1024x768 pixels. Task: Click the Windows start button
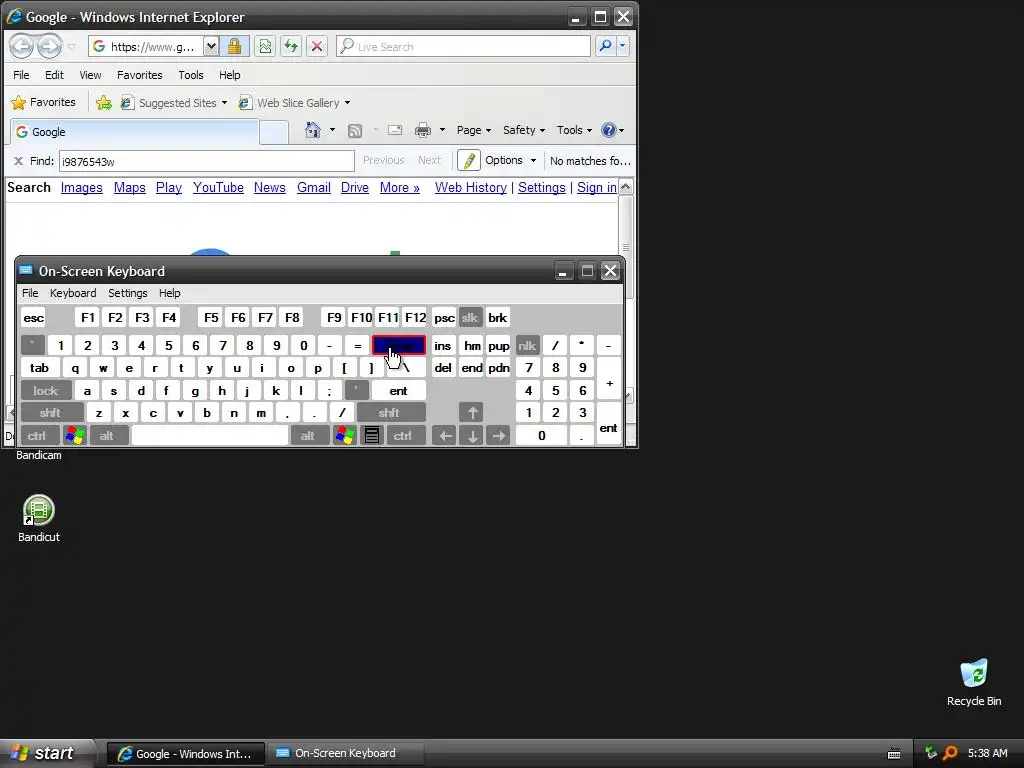(x=48, y=753)
